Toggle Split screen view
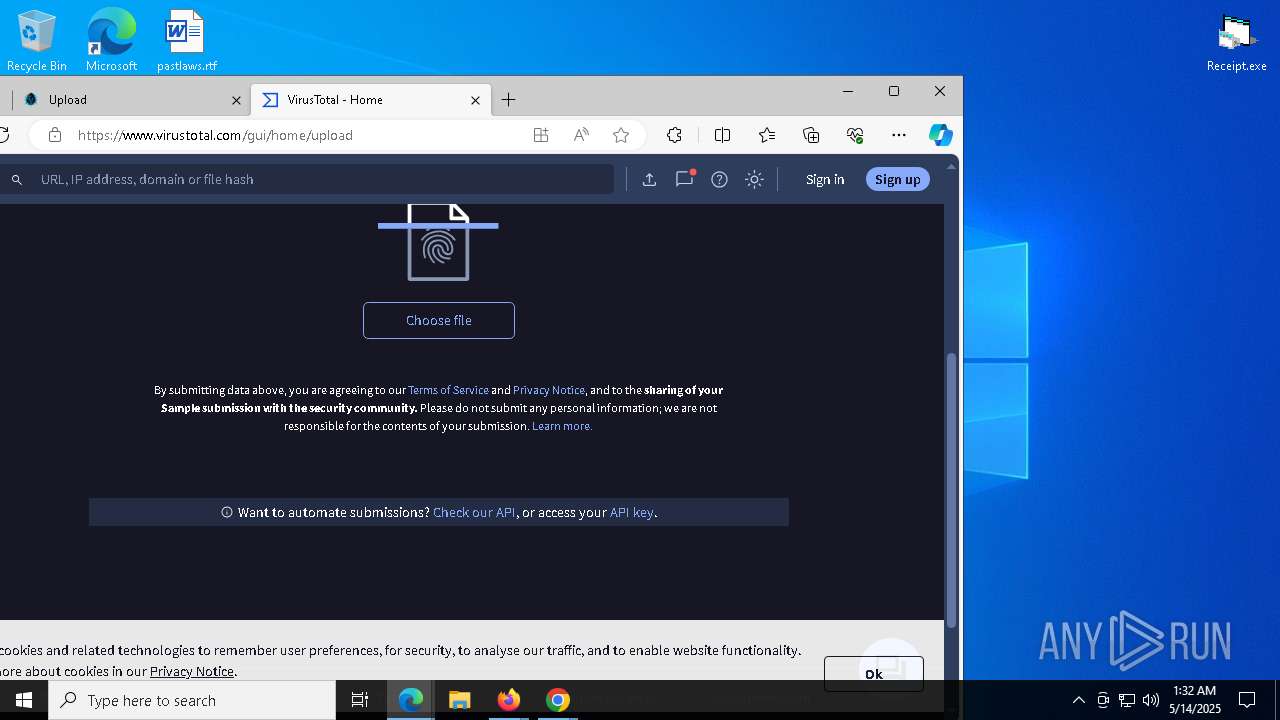 click(x=722, y=135)
